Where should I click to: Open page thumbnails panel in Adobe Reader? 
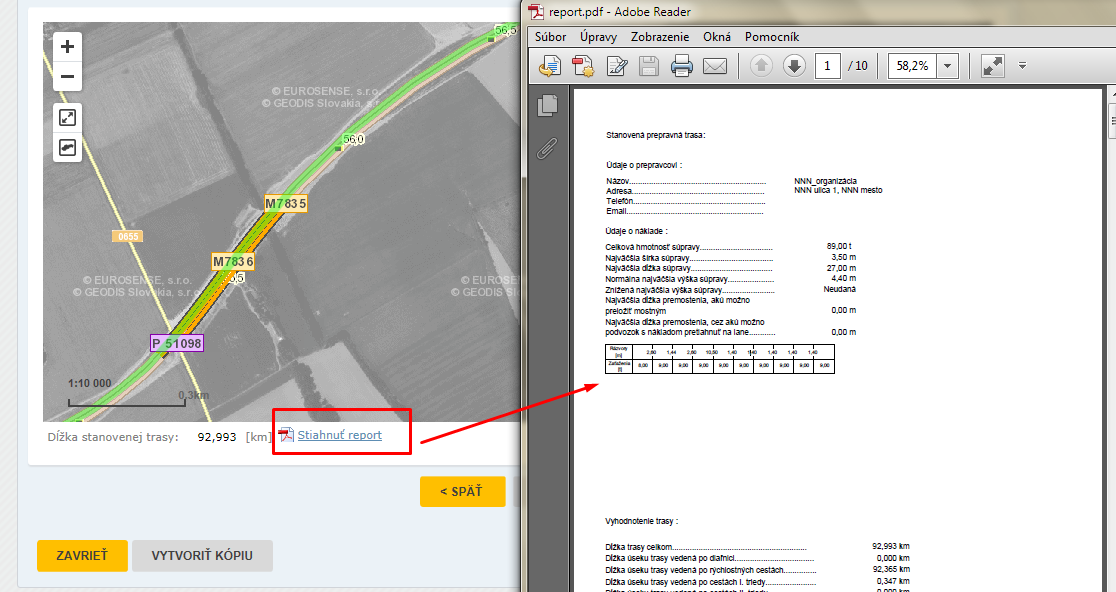coord(547,105)
